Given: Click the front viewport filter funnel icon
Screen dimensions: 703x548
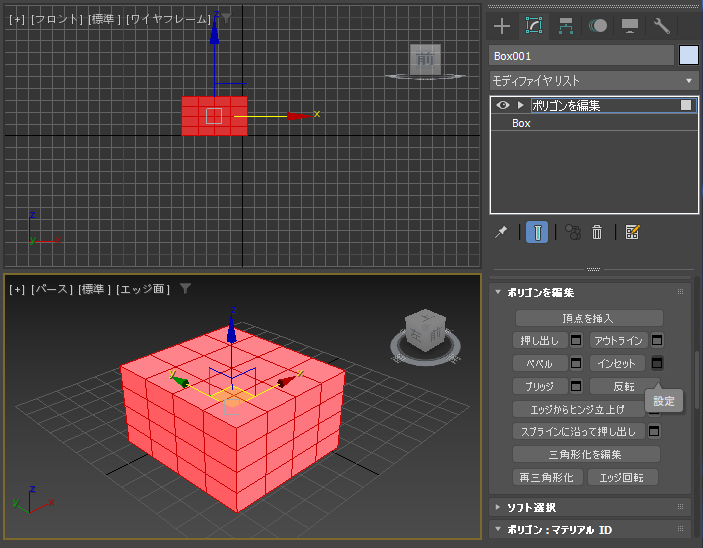Looking at the screenshot, I should click(x=227, y=17).
